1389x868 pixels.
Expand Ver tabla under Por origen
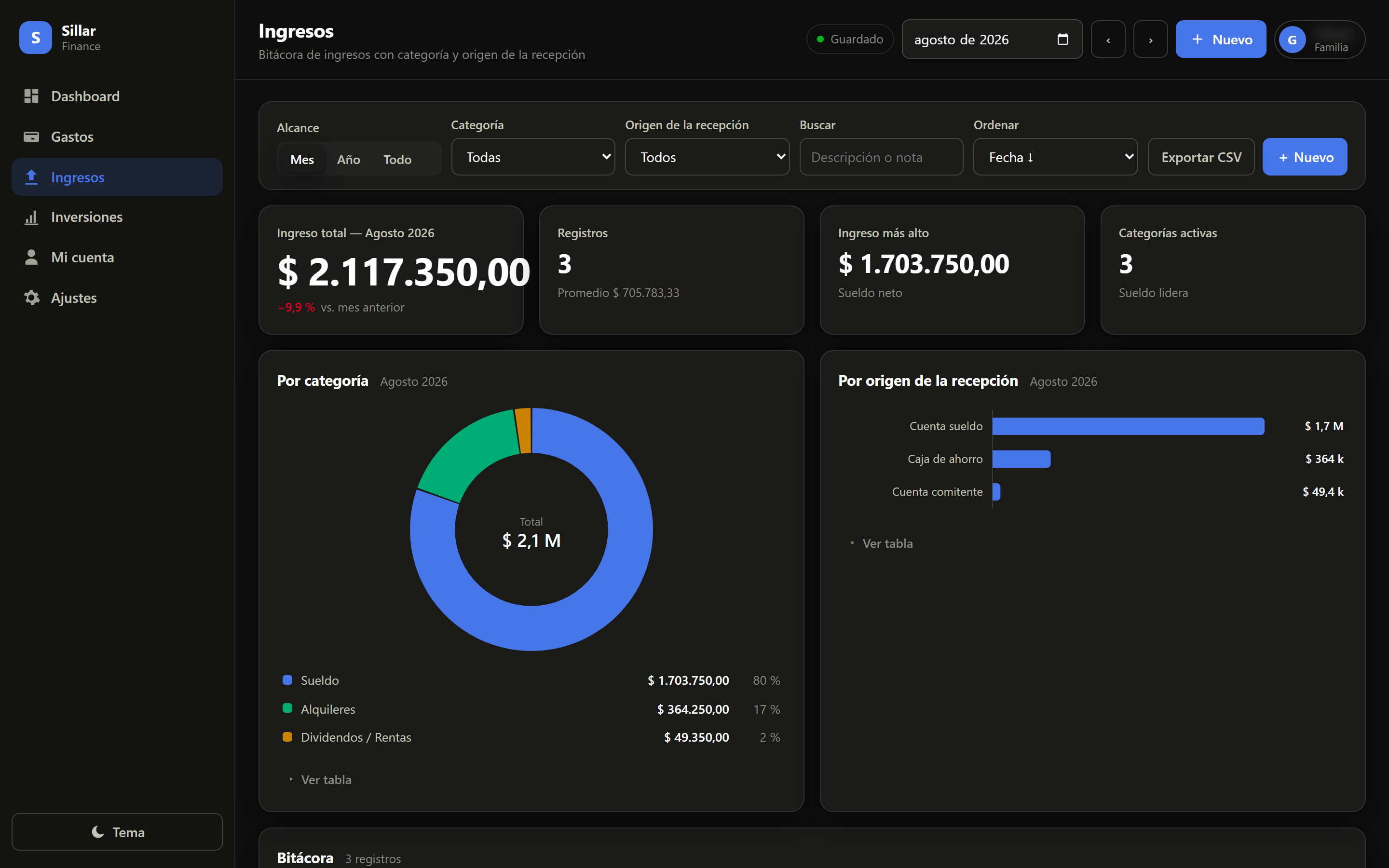point(882,543)
